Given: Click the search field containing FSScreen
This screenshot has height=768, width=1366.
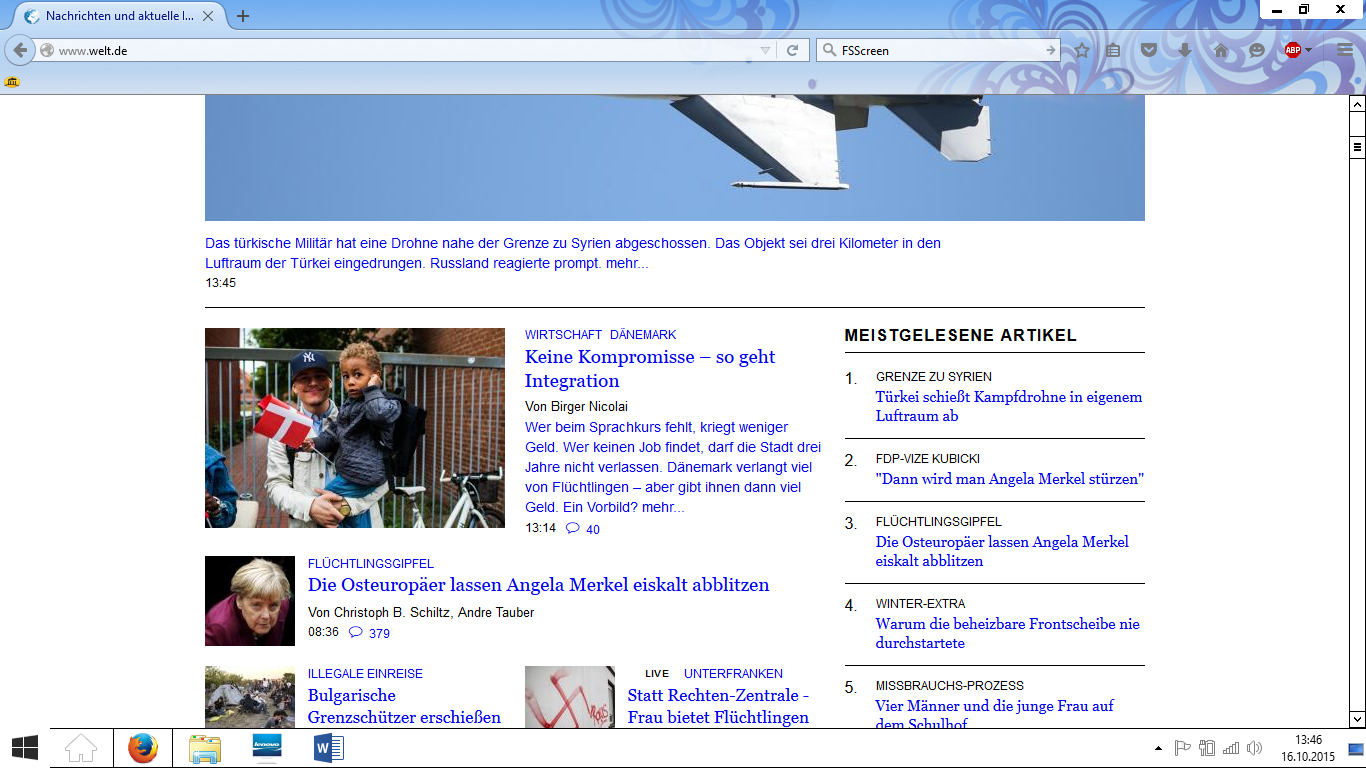Looking at the screenshot, I should point(940,50).
